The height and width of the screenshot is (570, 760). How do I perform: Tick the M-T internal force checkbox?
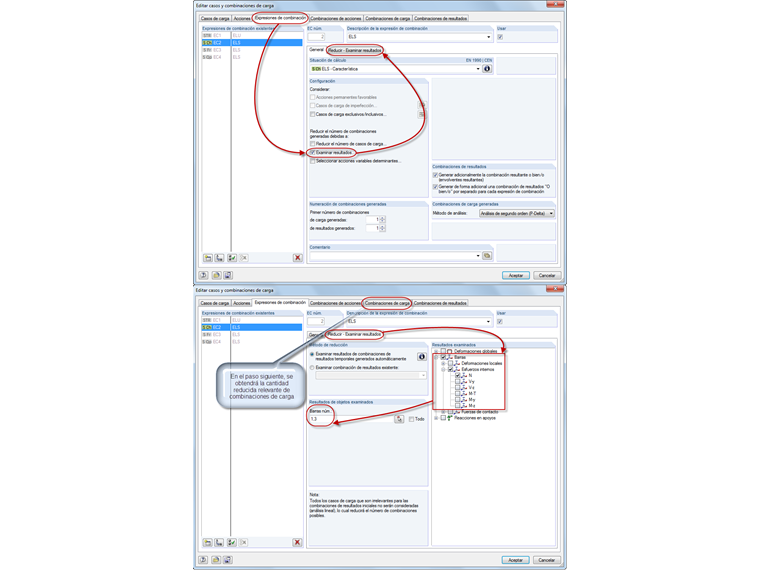(458, 394)
